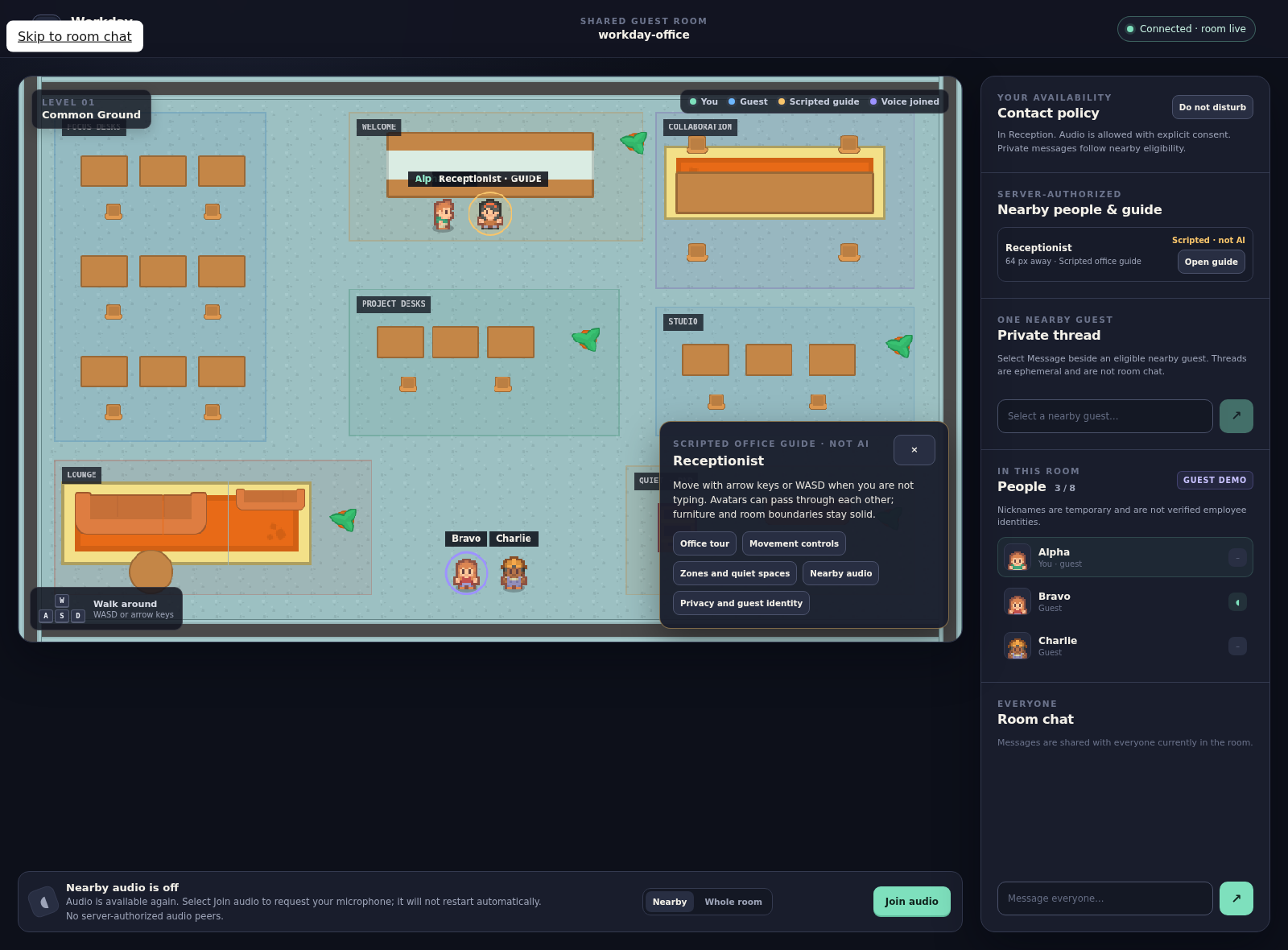The image size is (1288, 950).
Task: Click the round table in the Lounge
Action: pyautogui.click(x=151, y=571)
